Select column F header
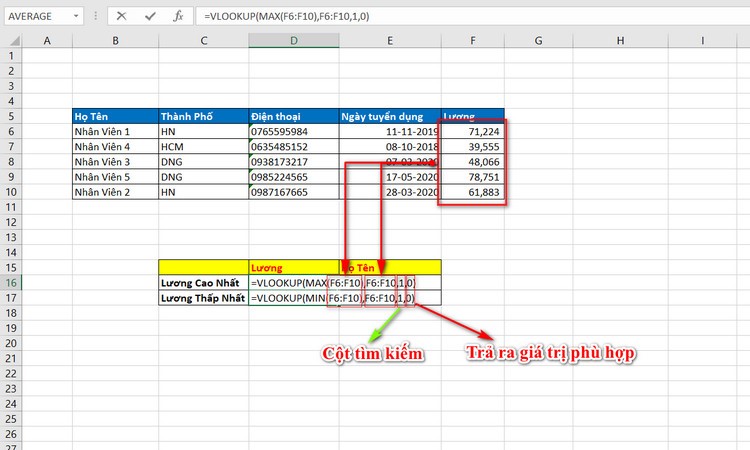The image size is (750, 450). pos(473,41)
